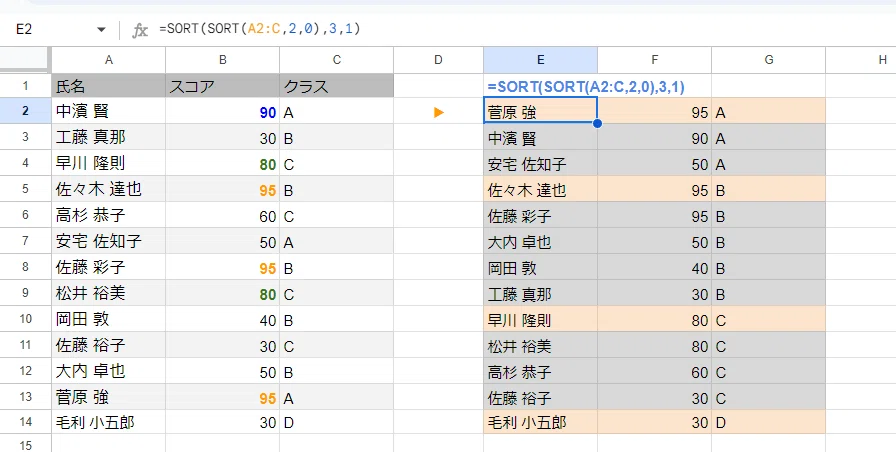The width and height of the screenshot is (896, 452).
Task: Click cell E3 中濱 賢
Action: (x=541, y=138)
